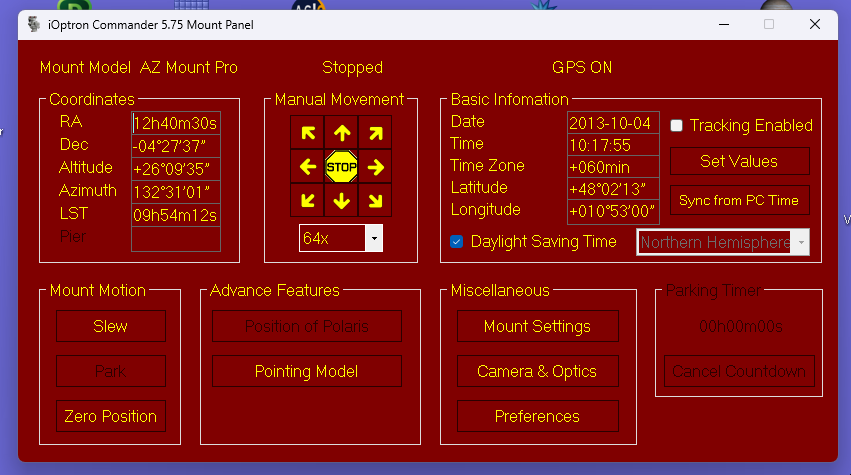Click the Time field 10:17:55
Viewport: 851px width, 475px height.
pyautogui.click(x=613, y=145)
